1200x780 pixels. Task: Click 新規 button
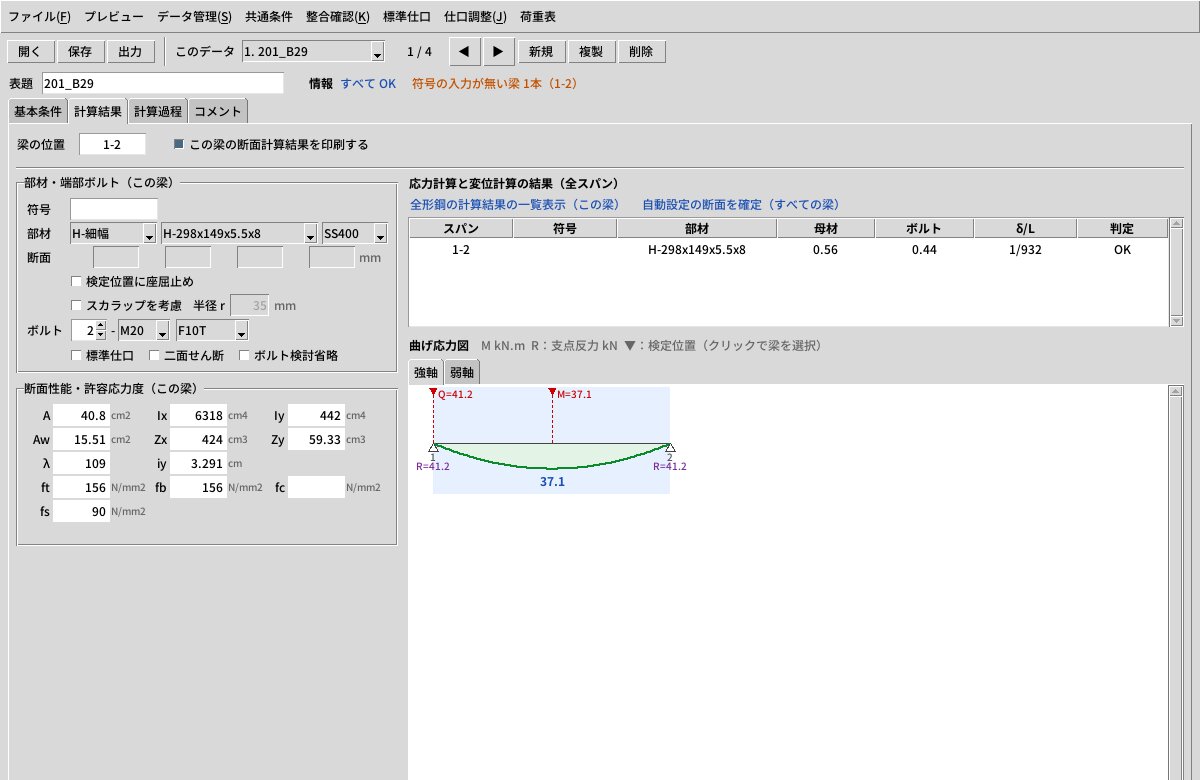tap(542, 52)
